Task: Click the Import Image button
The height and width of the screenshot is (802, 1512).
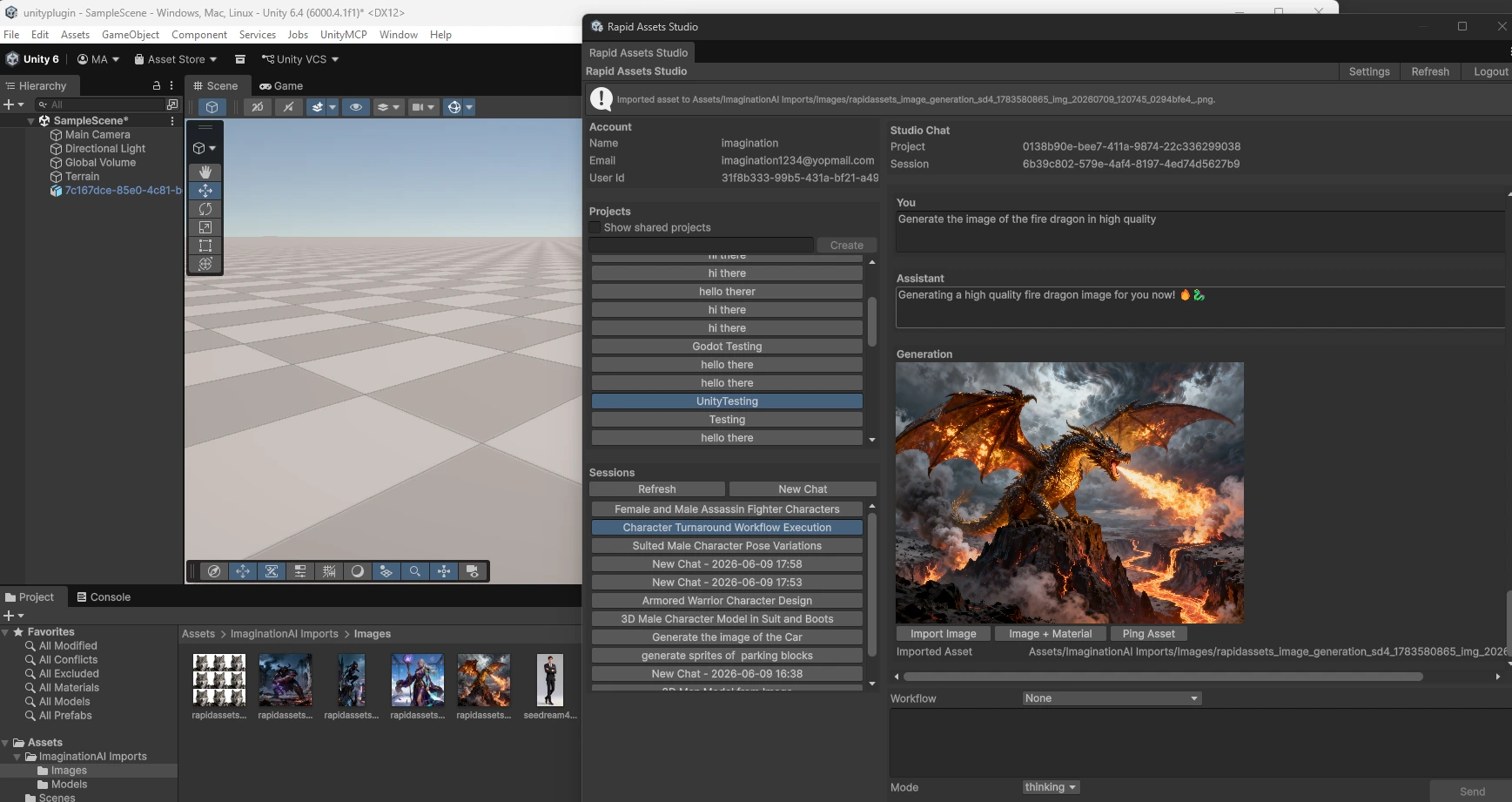Action: click(943, 634)
